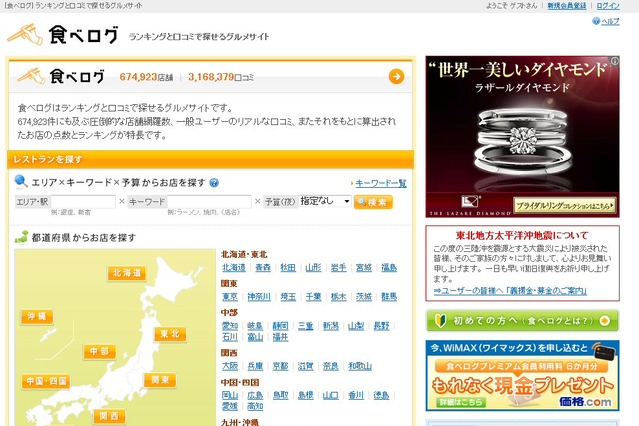
Task: Click the orange arrow circle in Tabelog panel
Action: pos(396,76)
